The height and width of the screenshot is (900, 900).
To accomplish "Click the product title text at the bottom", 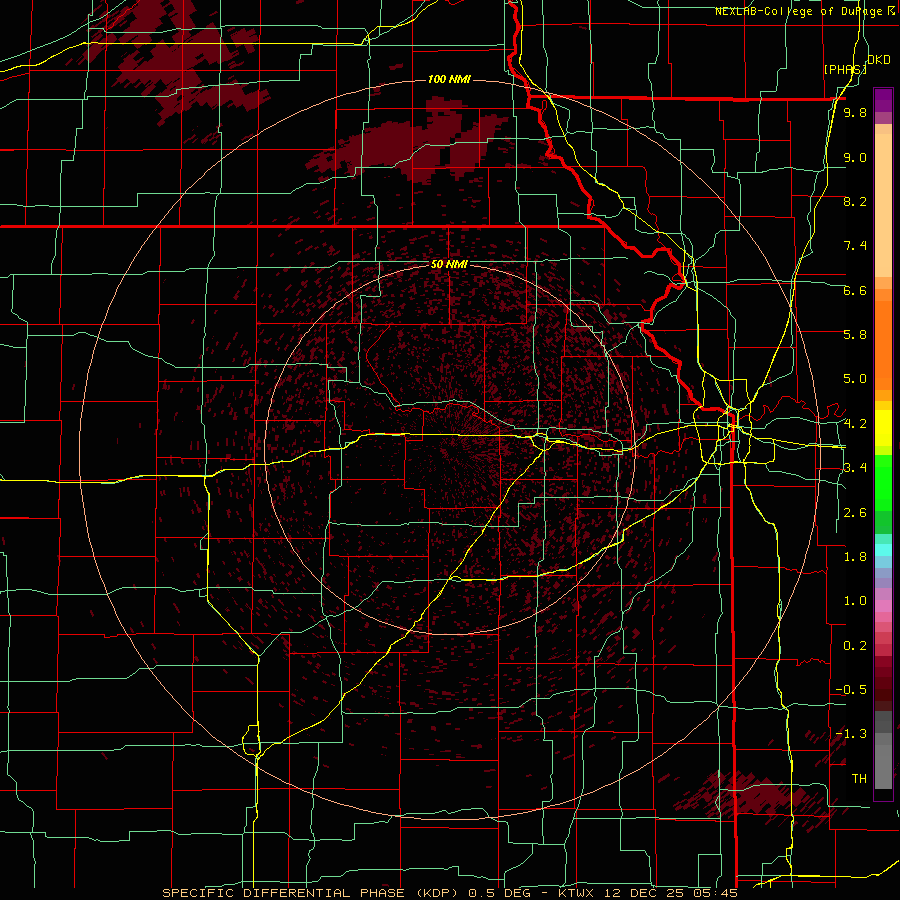I will [449, 893].
